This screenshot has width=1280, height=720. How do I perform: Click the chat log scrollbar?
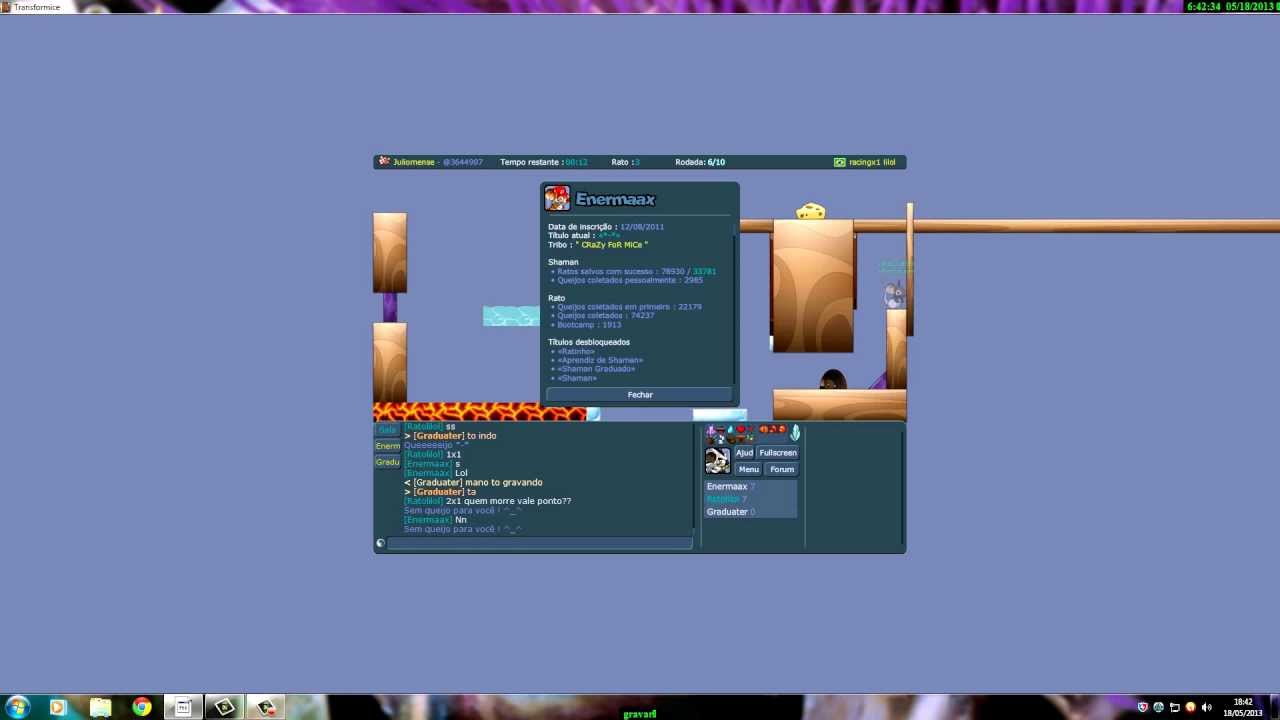click(x=695, y=477)
